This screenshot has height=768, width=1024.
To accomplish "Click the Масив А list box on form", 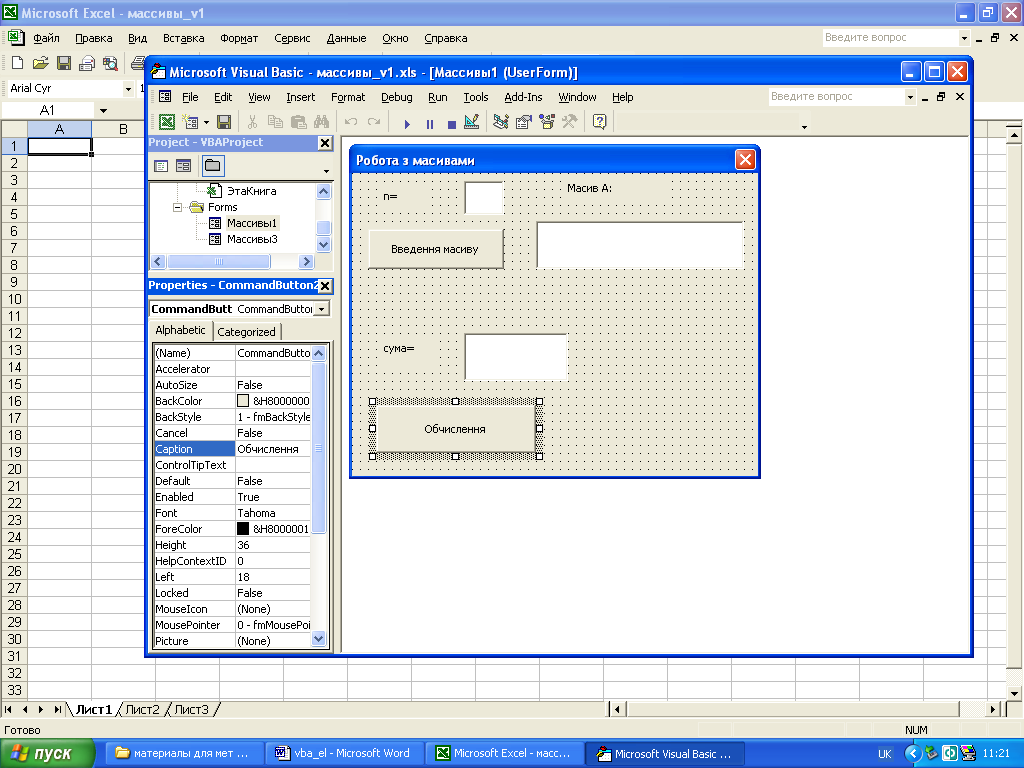I will click(640, 245).
